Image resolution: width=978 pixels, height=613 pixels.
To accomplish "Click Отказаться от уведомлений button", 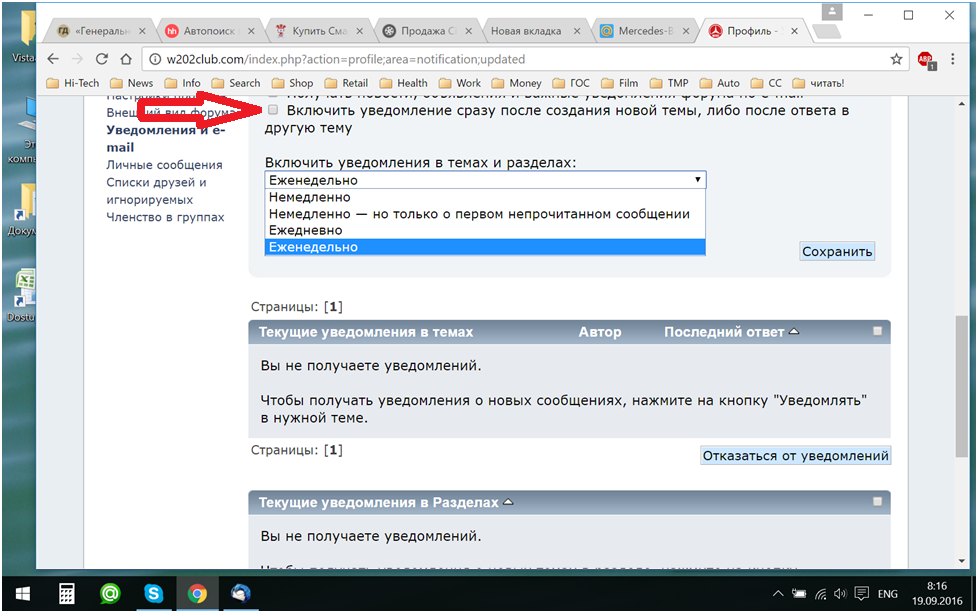I will 795,456.
